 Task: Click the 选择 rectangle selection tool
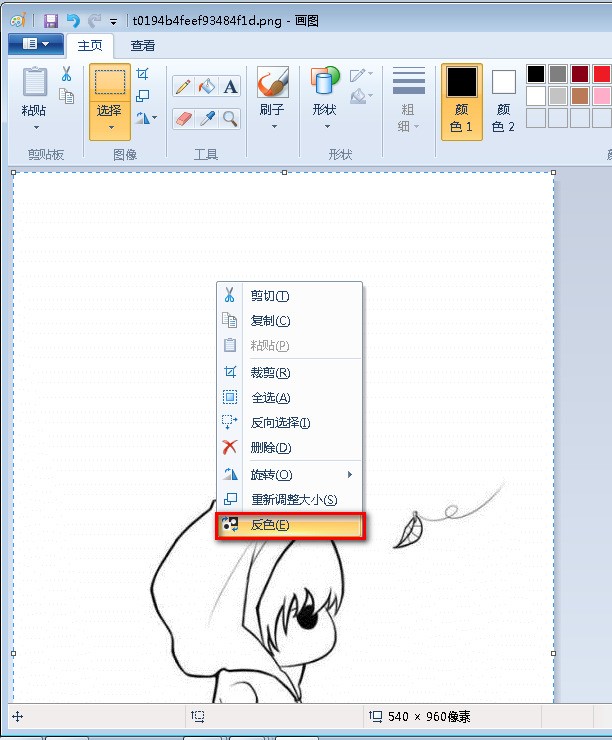(110, 82)
